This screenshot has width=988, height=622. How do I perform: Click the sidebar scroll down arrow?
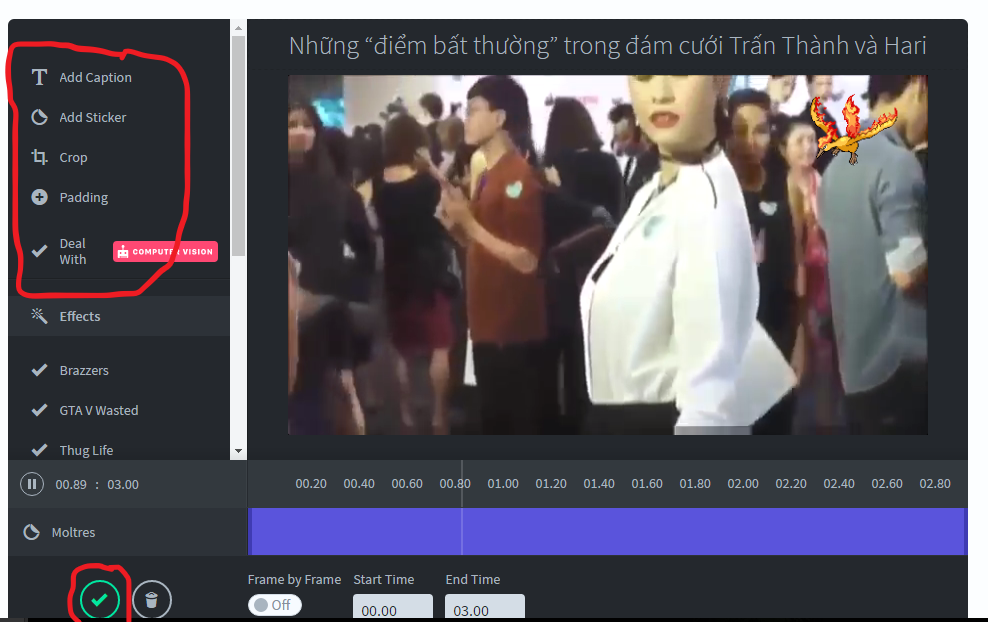(x=238, y=451)
